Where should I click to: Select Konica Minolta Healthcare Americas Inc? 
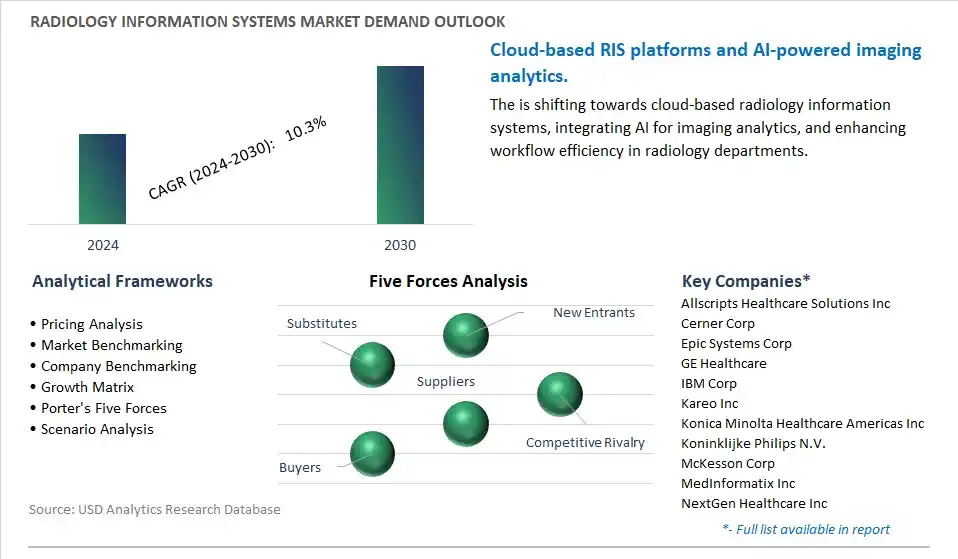(x=802, y=423)
